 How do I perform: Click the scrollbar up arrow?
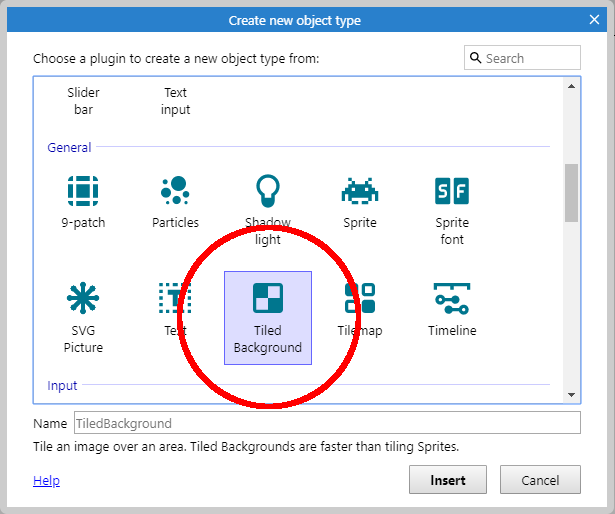(x=571, y=86)
